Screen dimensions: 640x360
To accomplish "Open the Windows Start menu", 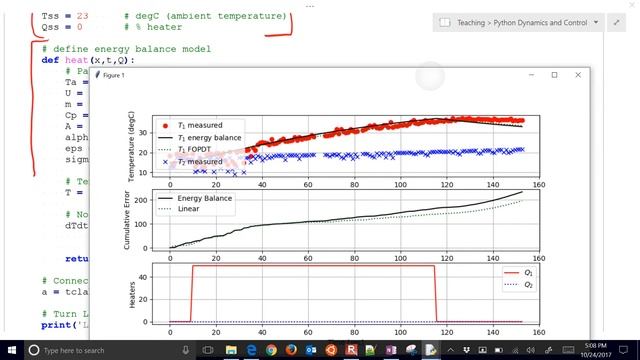I will (x=12, y=350).
